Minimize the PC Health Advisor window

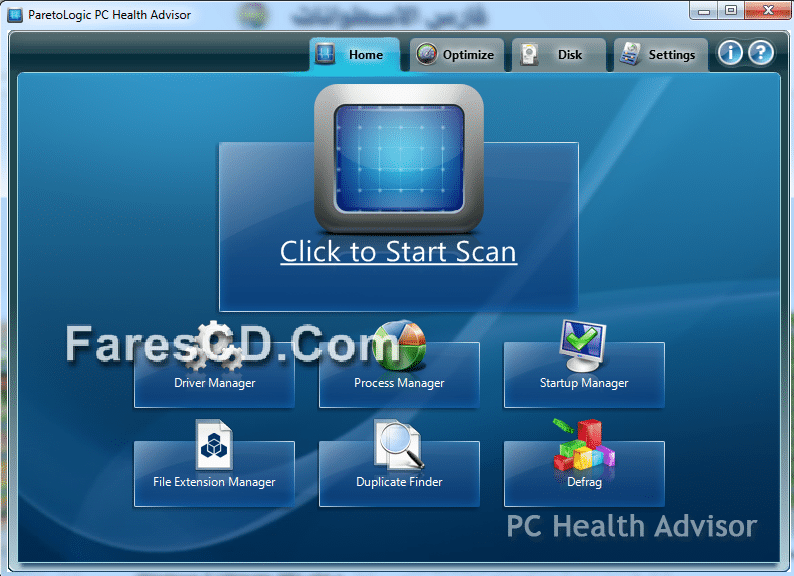[x=705, y=11]
